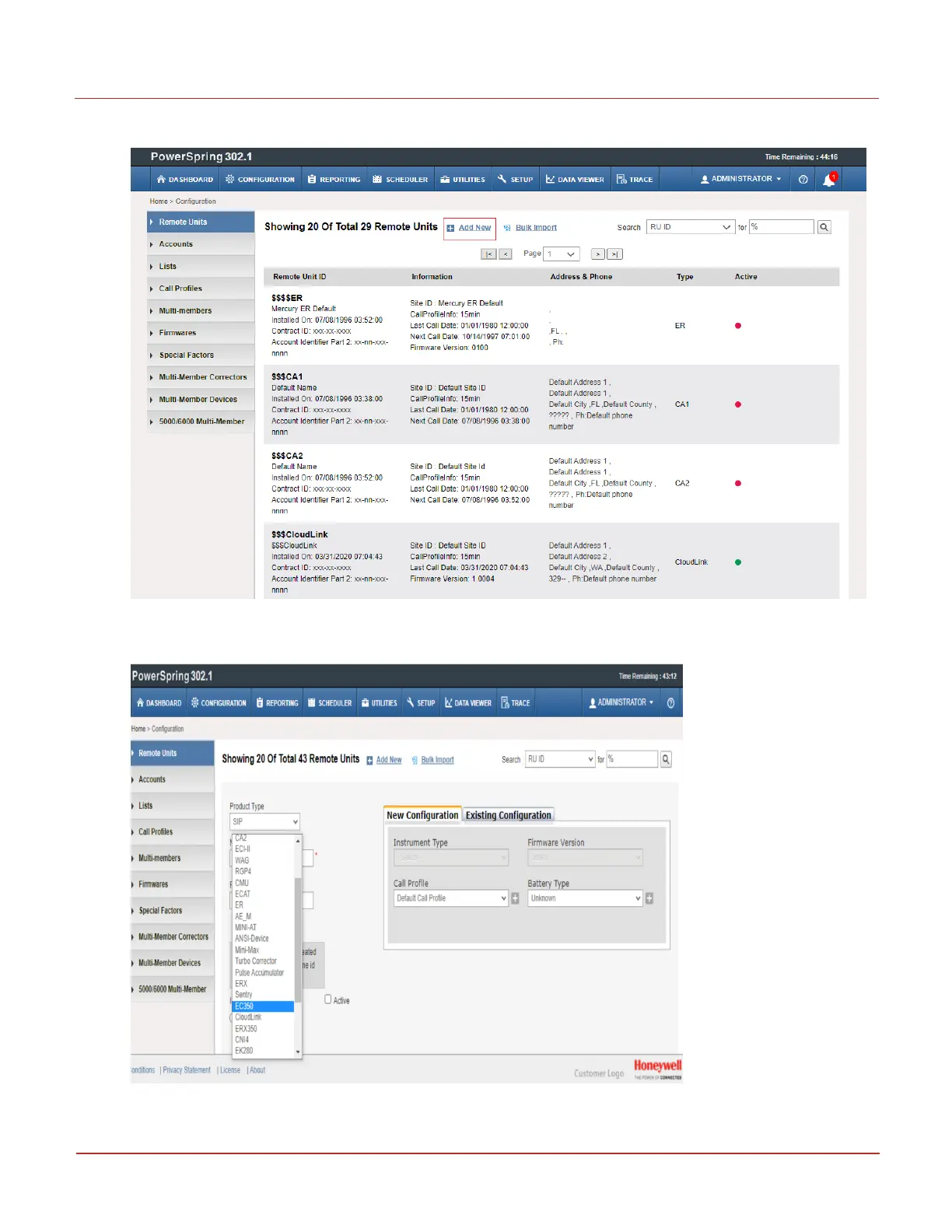Viewport: 952px width, 1232px height.
Task: Go to next page with > button
Action: tap(598, 254)
